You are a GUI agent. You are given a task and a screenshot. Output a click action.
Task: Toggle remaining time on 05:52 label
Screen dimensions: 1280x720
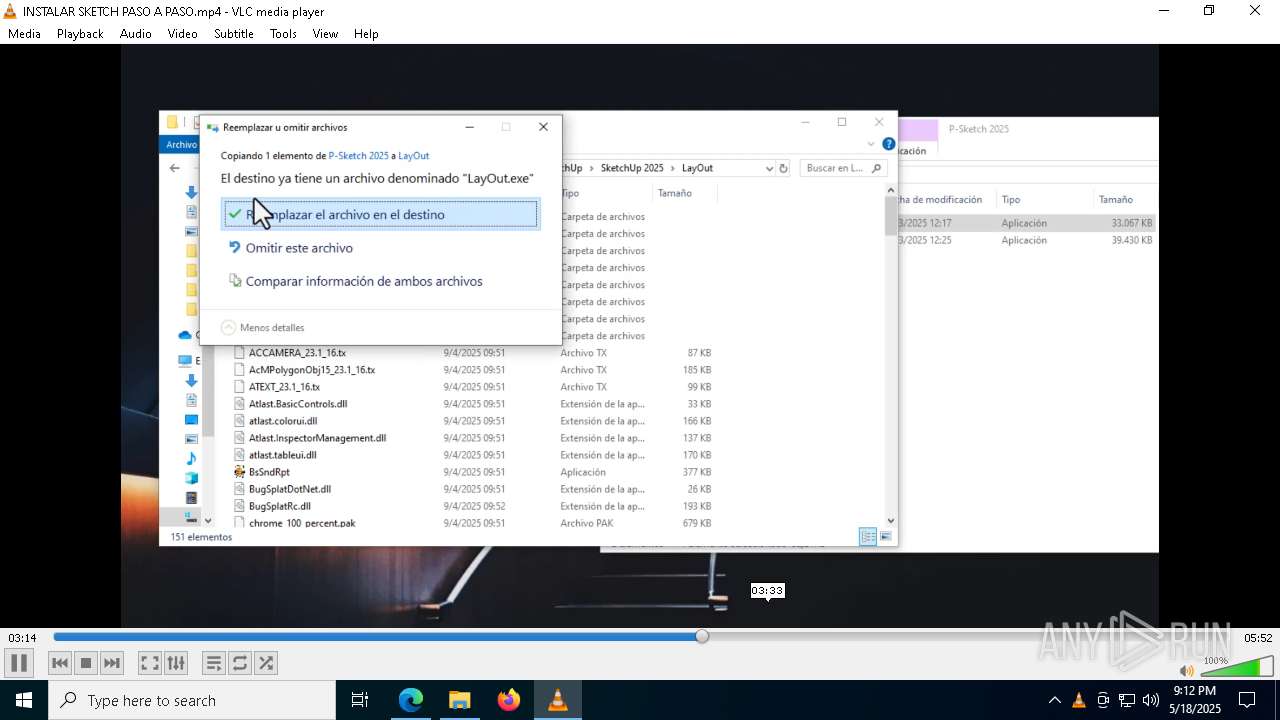pyautogui.click(x=1258, y=638)
